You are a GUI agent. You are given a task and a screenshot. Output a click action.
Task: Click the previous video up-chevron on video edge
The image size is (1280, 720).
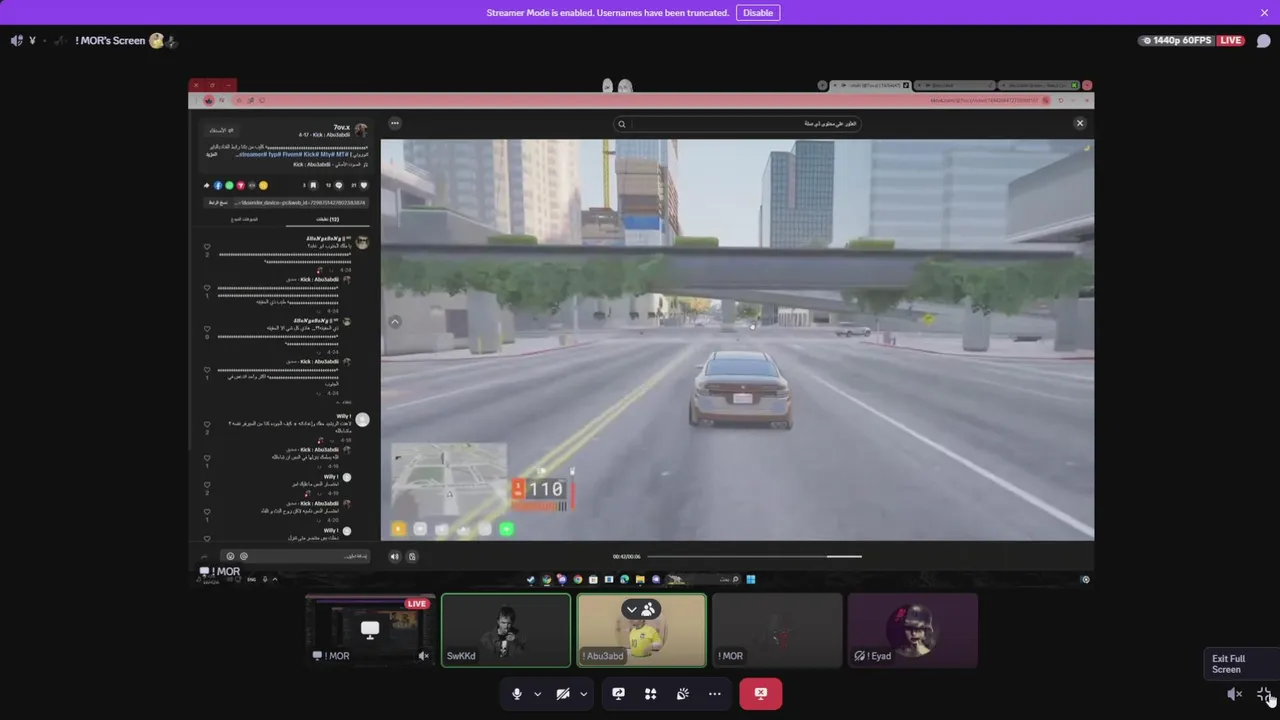395,322
